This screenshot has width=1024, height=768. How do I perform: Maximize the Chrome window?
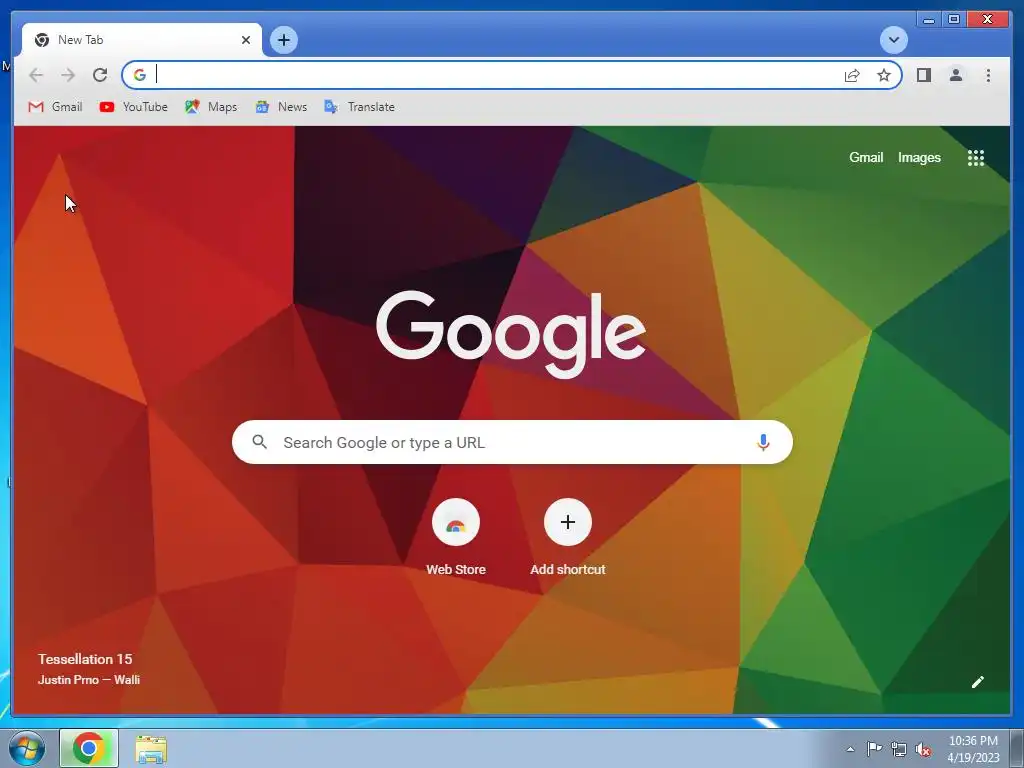point(953,19)
